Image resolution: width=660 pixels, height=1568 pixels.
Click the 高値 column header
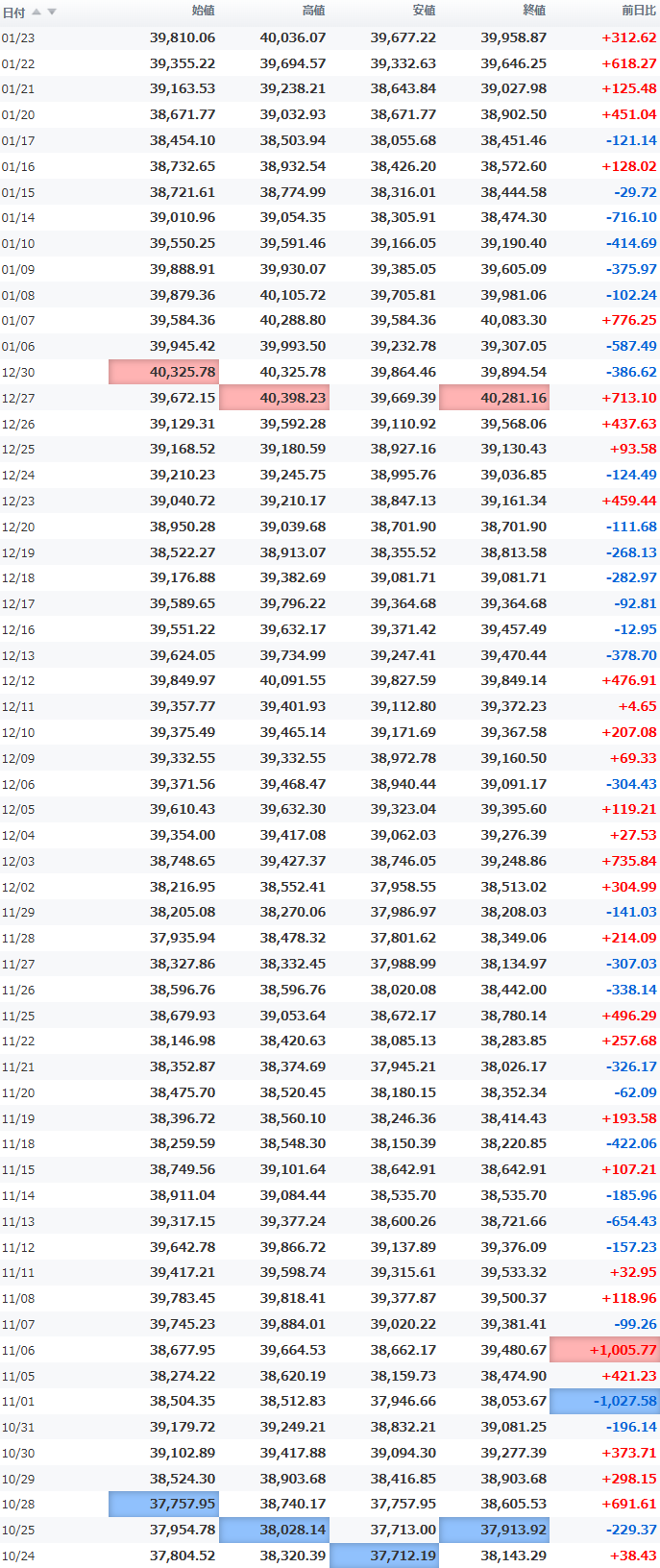(313, 11)
